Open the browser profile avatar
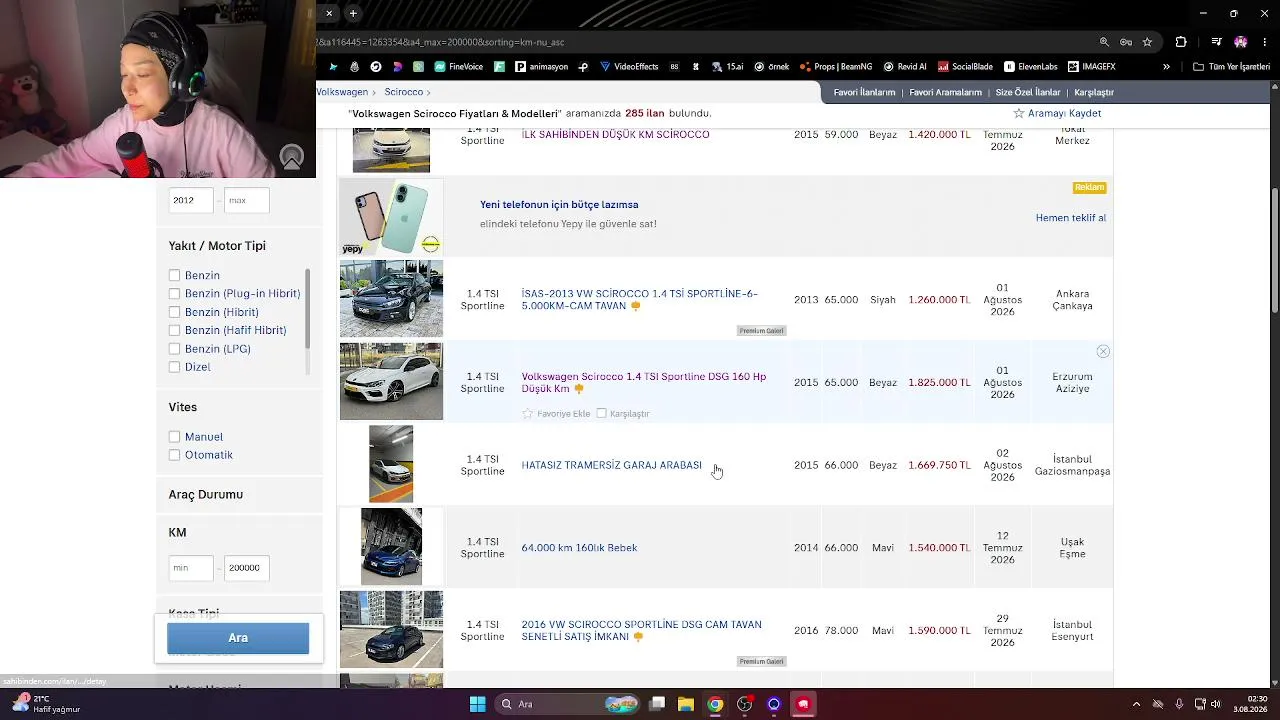The width and height of the screenshot is (1280, 720). (1241, 42)
